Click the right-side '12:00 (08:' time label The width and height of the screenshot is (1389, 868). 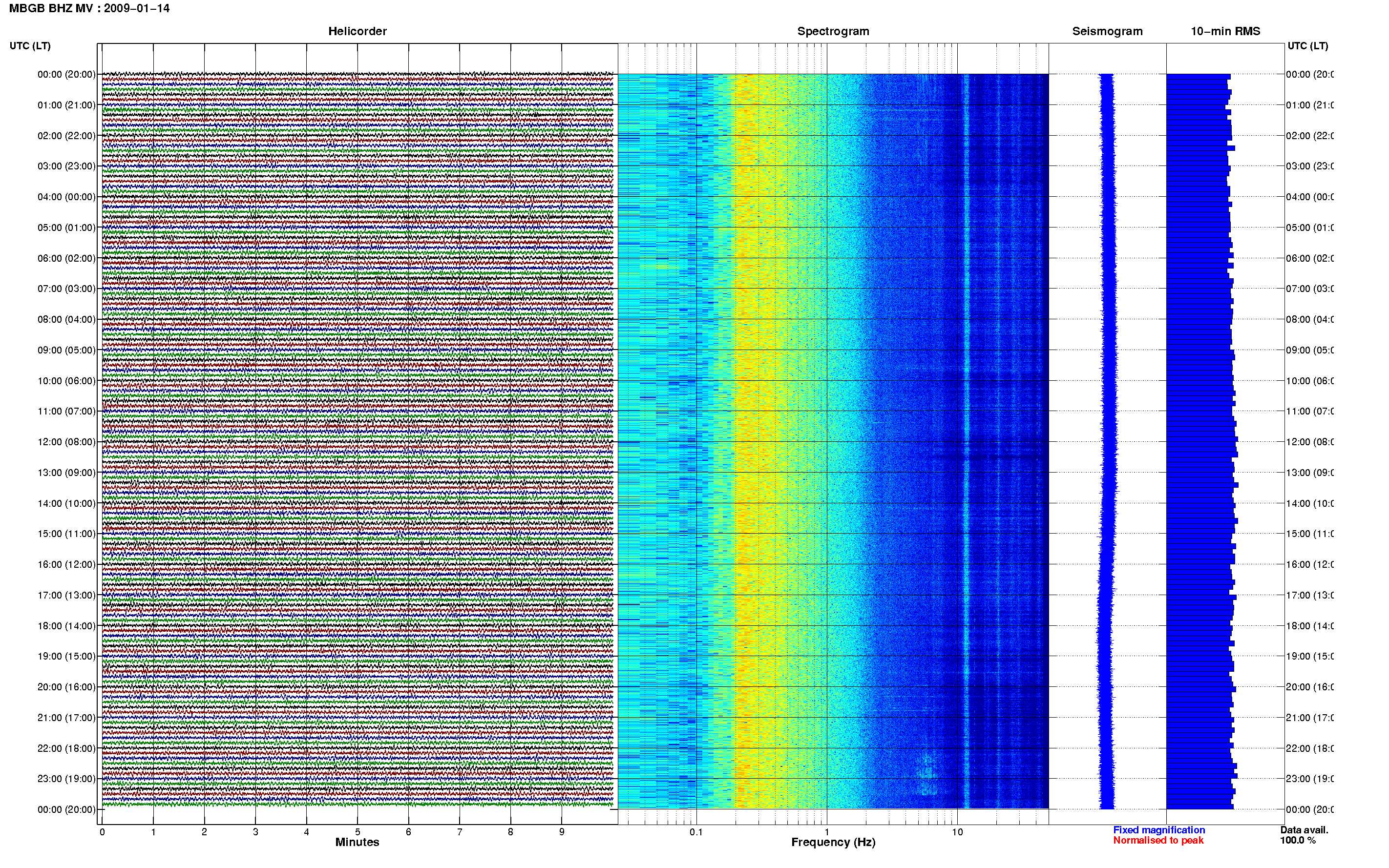[x=1310, y=442]
